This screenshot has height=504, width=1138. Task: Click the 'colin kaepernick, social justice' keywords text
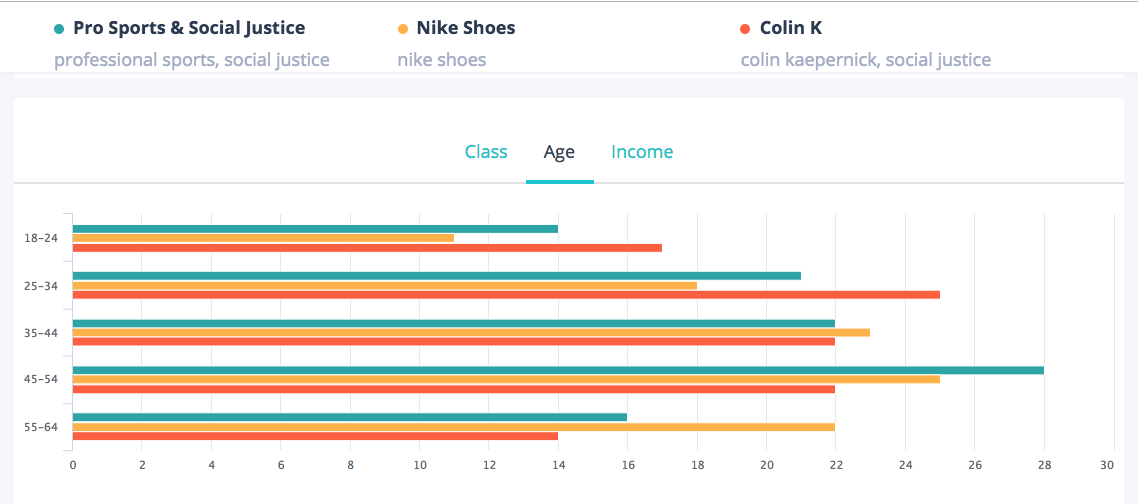866,60
